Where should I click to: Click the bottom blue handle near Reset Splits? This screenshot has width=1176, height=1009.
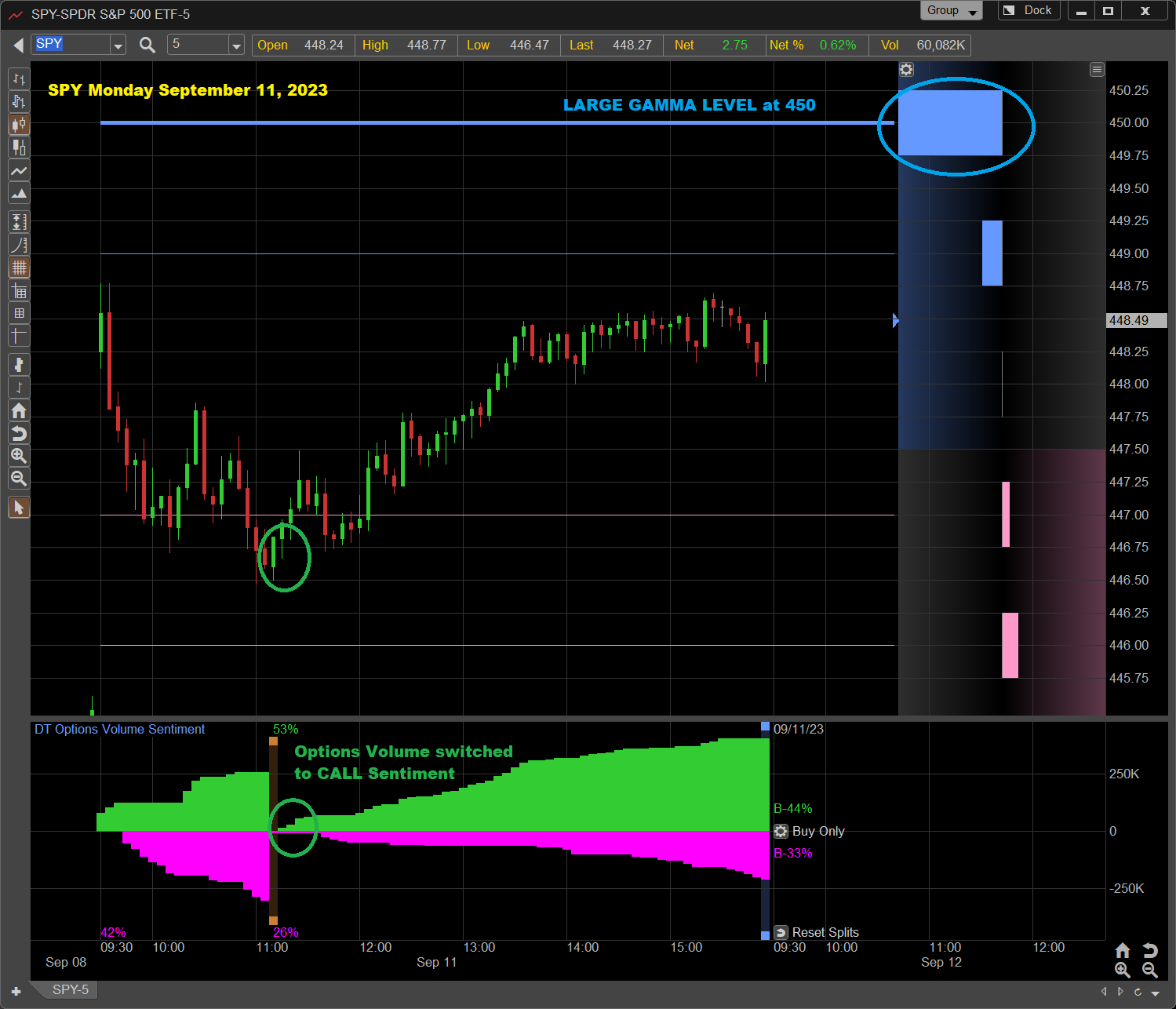[765, 935]
